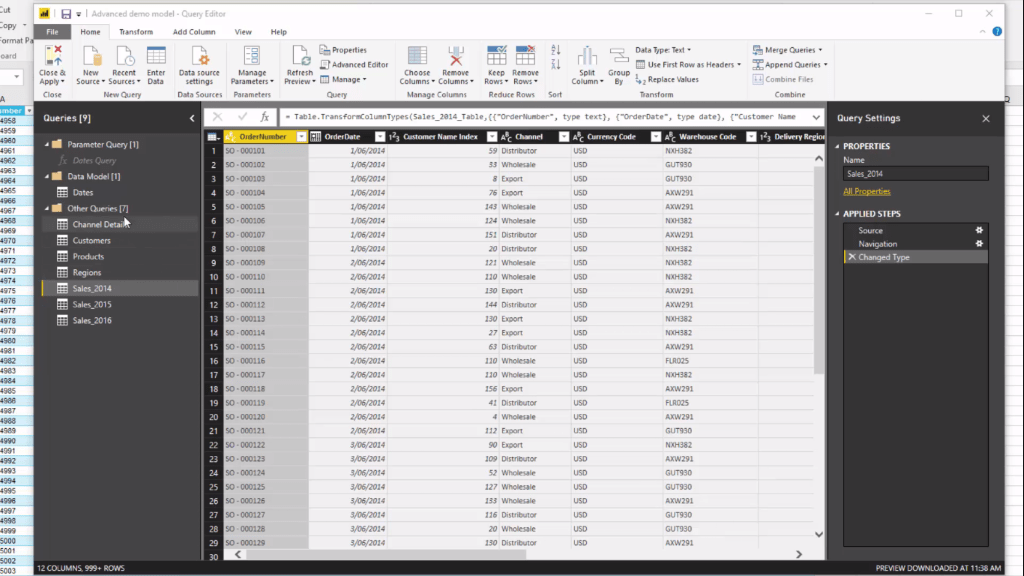Click the Manage Parameters icon
The height and width of the screenshot is (576, 1024).
251,57
